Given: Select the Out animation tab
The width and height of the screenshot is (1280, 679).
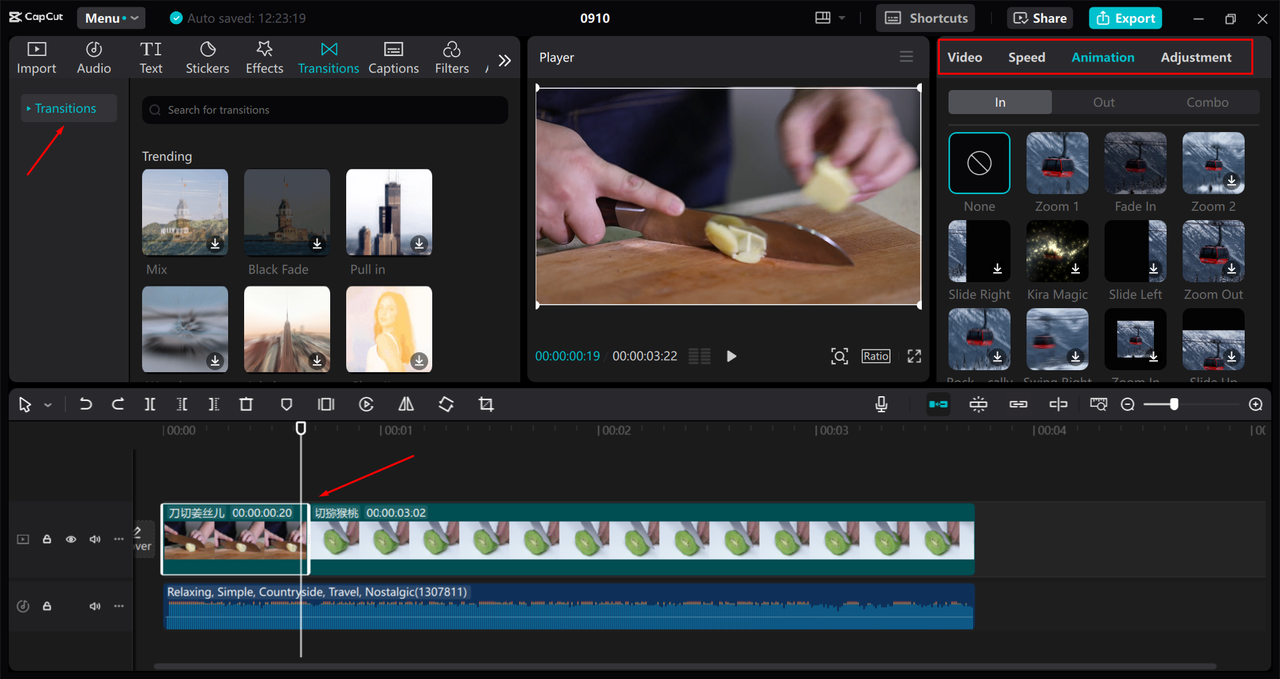Looking at the screenshot, I should click(x=1104, y=102).
